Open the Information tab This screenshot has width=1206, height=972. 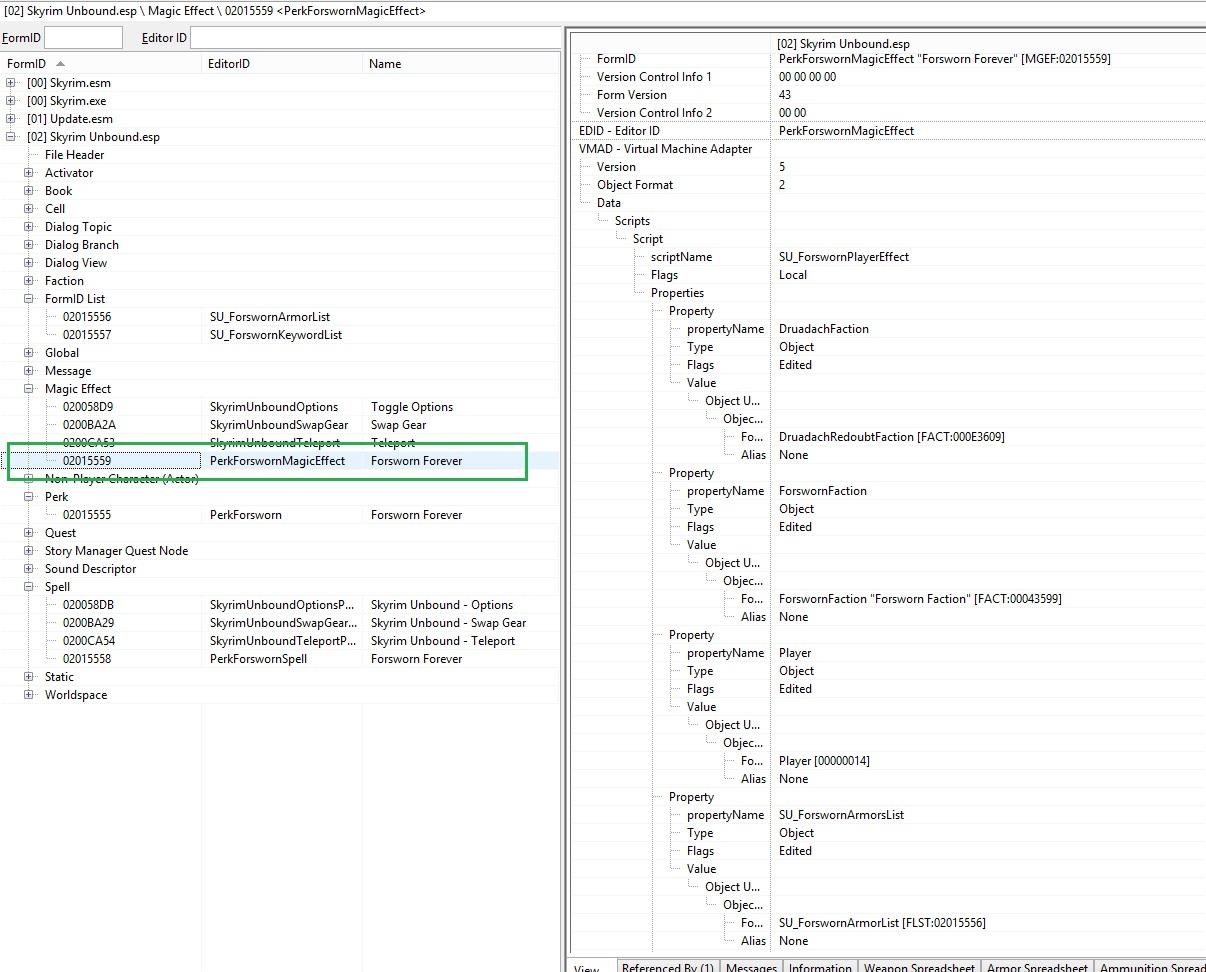(x=820, y=966)
